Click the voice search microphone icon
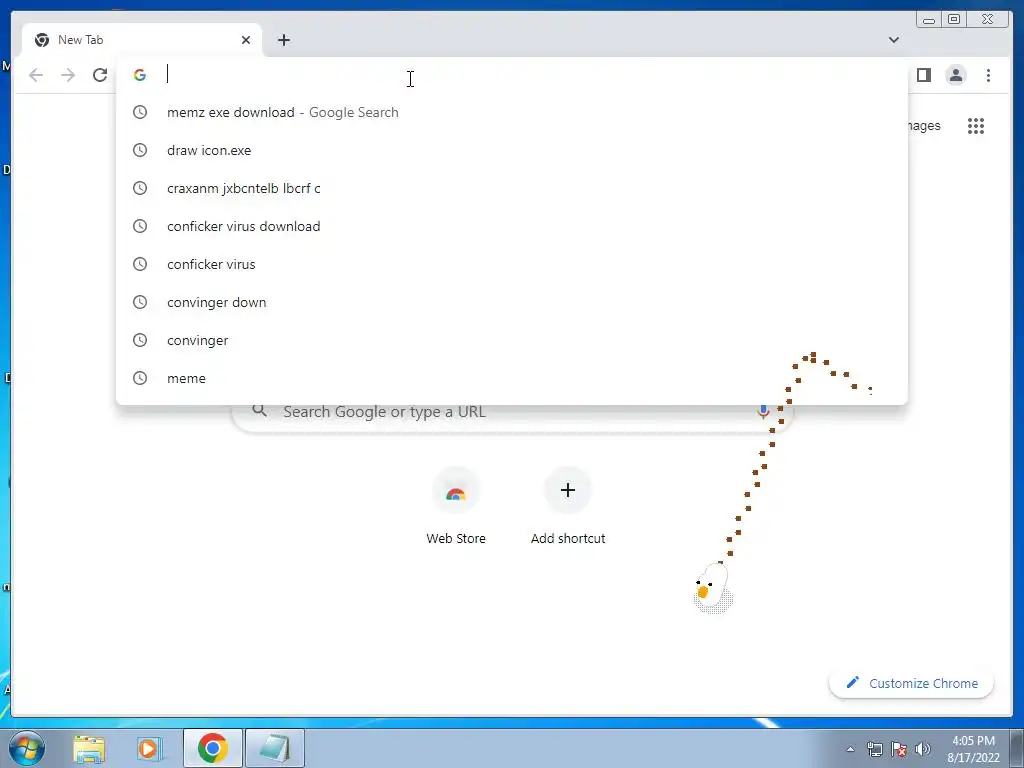The height and width of the screenshot is (768, 1024). pyautogui.click(x=763, y=411)
